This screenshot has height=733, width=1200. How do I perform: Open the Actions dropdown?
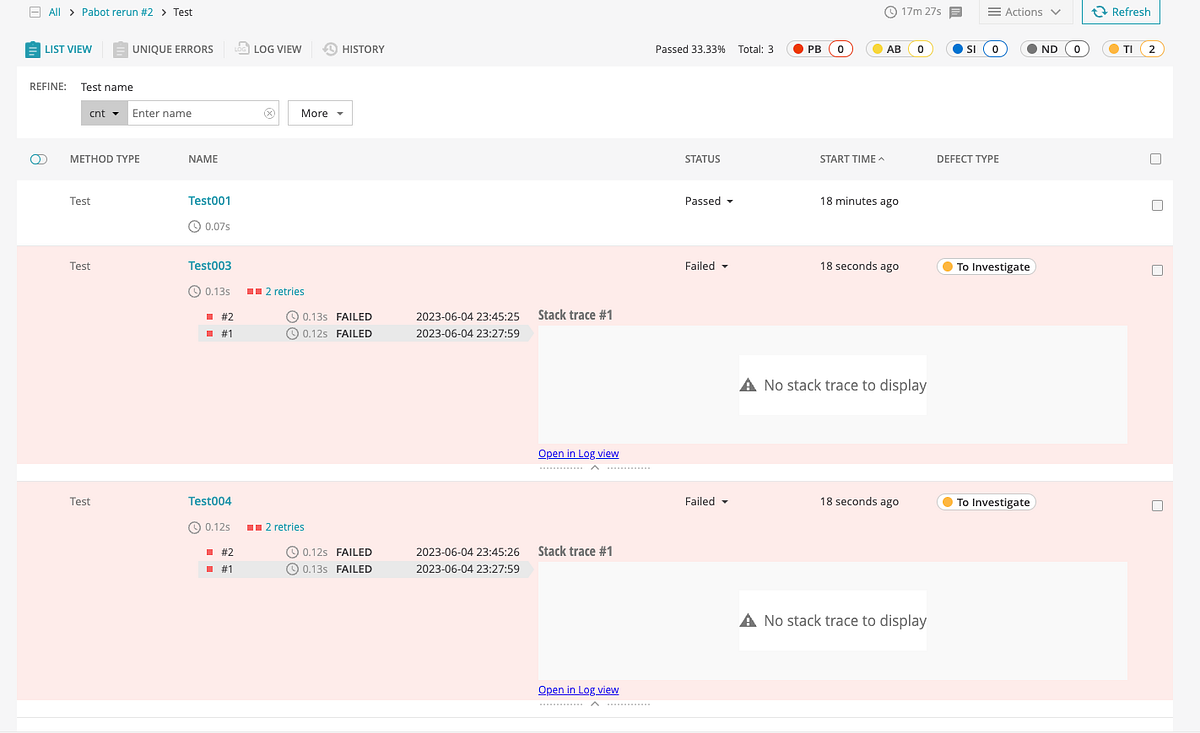click(1025, 12)
